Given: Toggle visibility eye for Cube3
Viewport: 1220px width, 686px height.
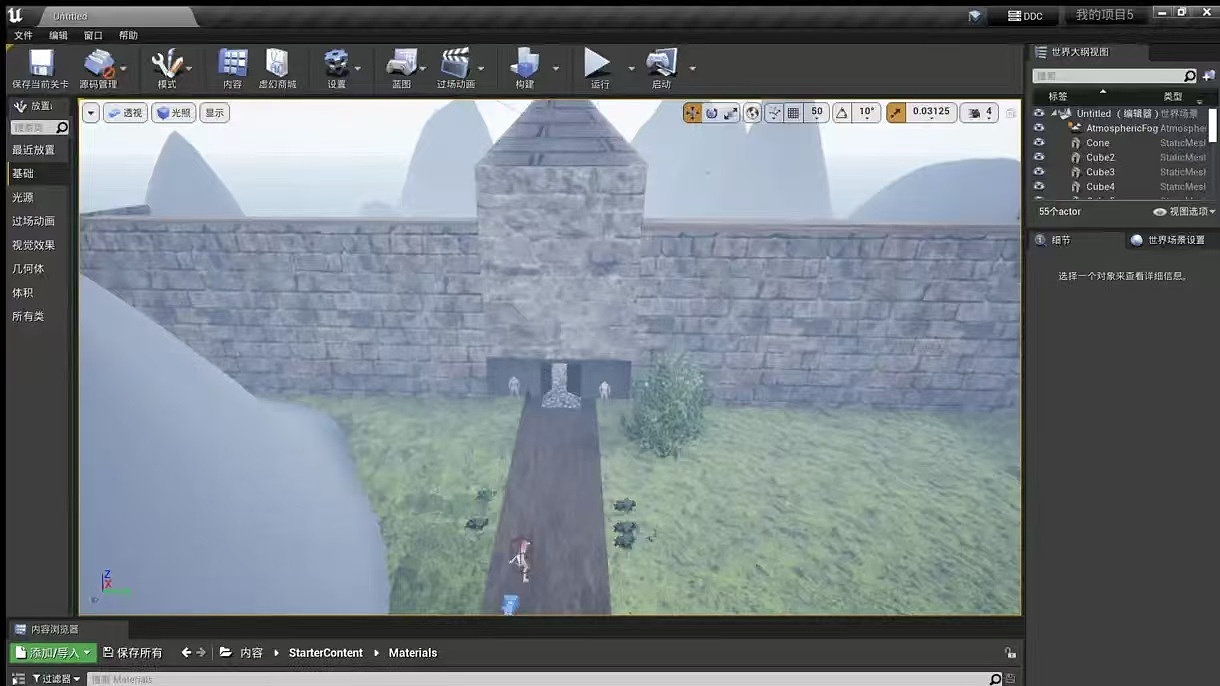Looking at the screenshot, I should [1039, 172].
